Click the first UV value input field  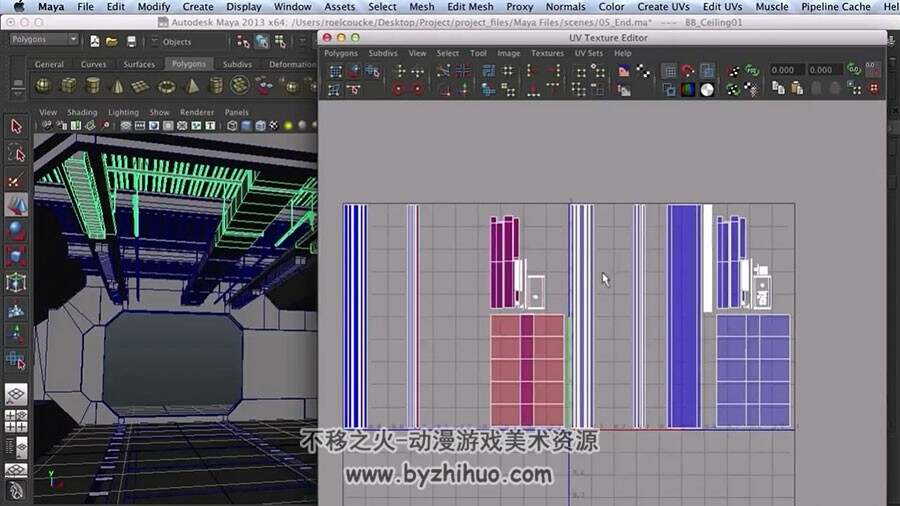point(785,70)
